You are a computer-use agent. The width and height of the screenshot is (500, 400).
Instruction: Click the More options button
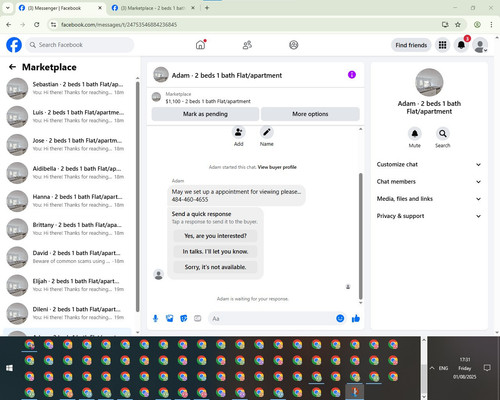coord(310,114)
